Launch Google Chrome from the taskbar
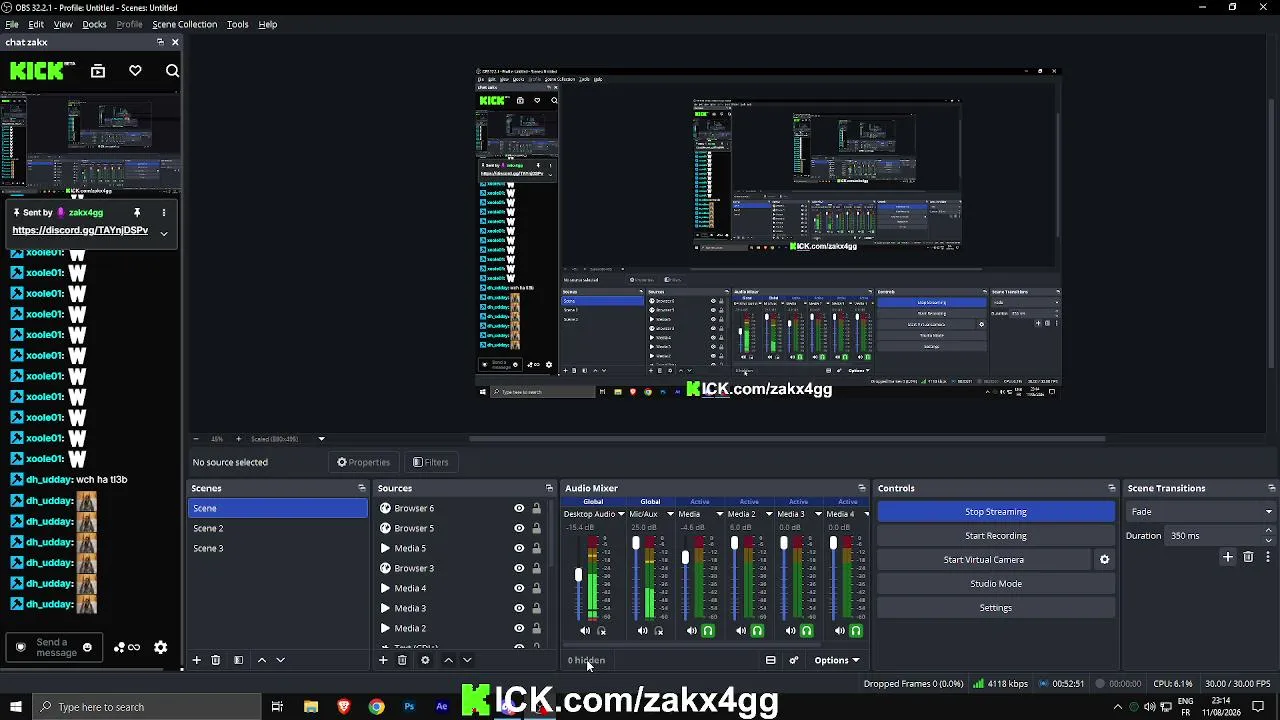The image size is (1280, 720). pyautogui.click(x=376, y=707)
